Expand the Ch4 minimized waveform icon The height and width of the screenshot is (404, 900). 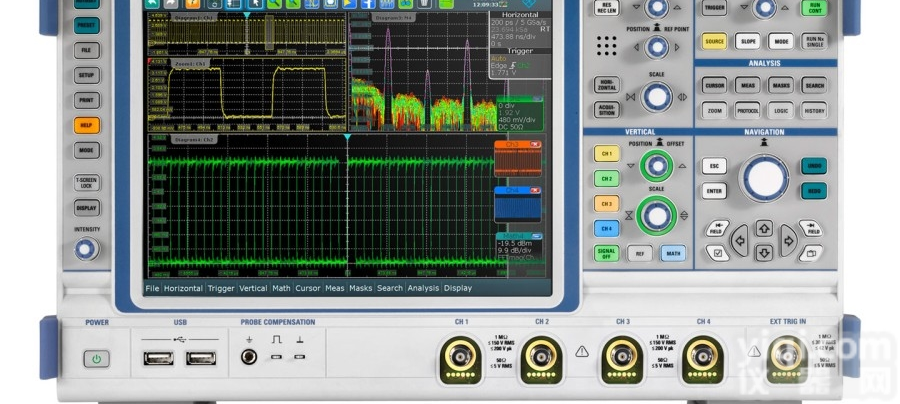coord(518,204)
